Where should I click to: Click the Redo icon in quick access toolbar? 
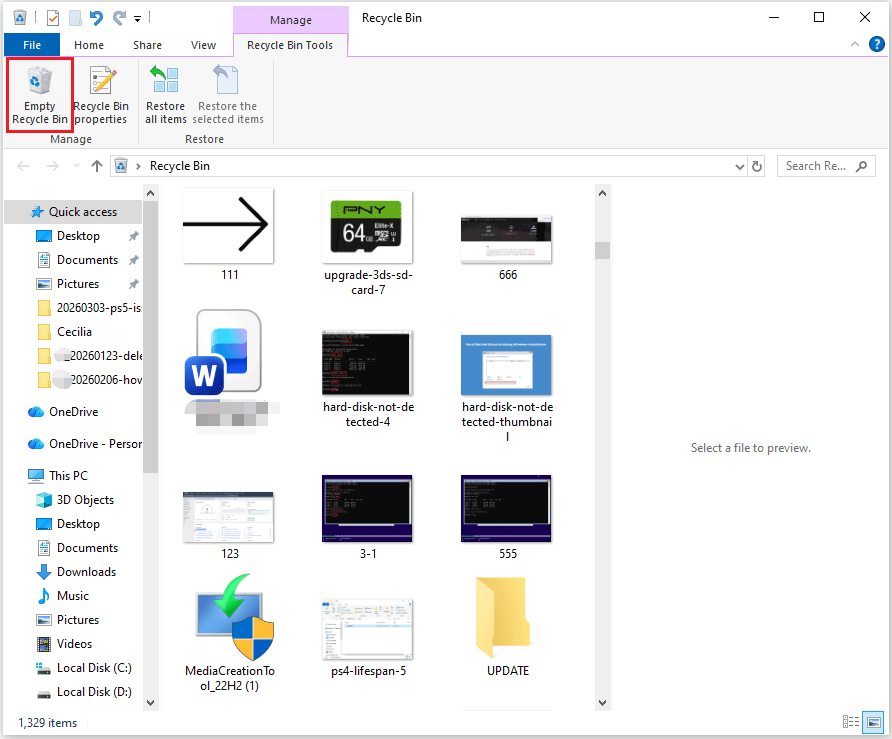pyautogui.click(x=119, y=18)
